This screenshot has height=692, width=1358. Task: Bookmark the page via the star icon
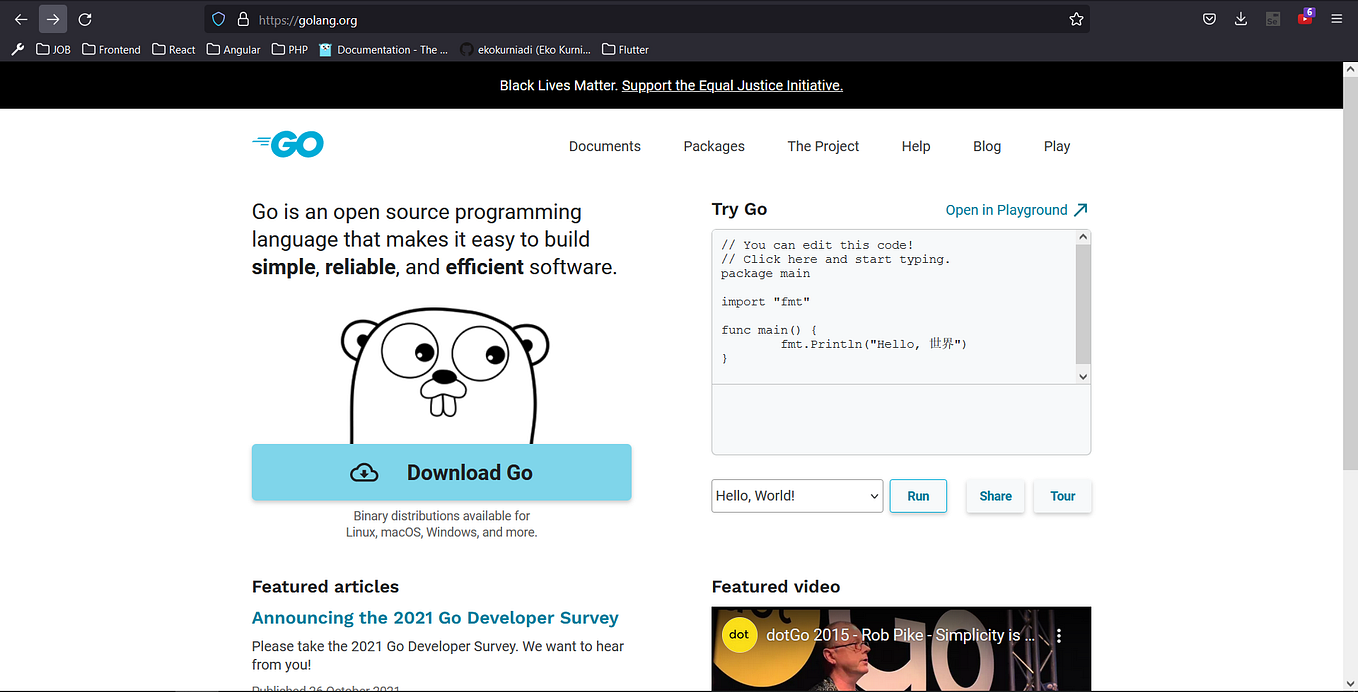click(1076, 19)
